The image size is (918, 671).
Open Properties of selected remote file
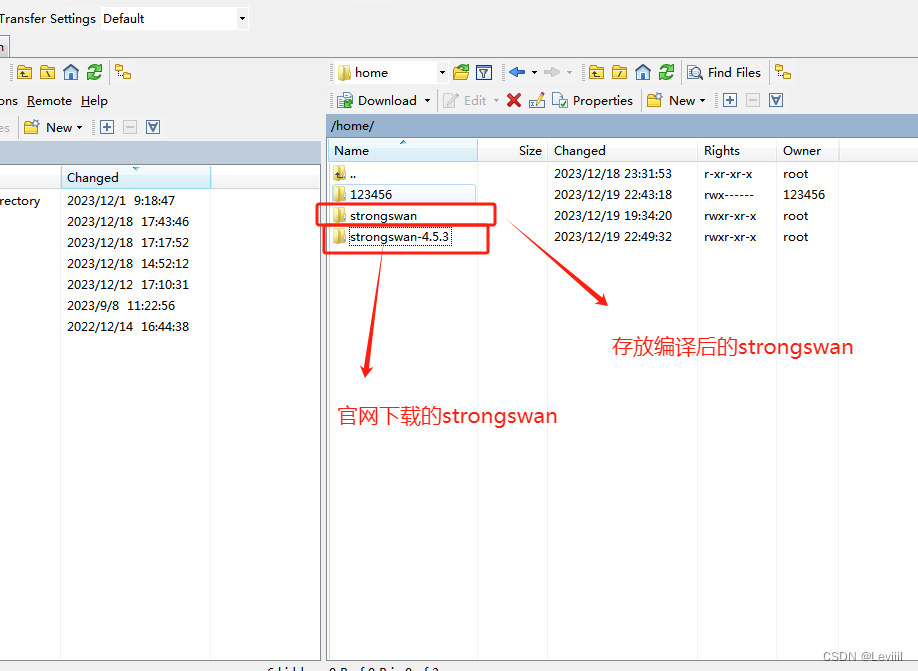coord(592,101)
